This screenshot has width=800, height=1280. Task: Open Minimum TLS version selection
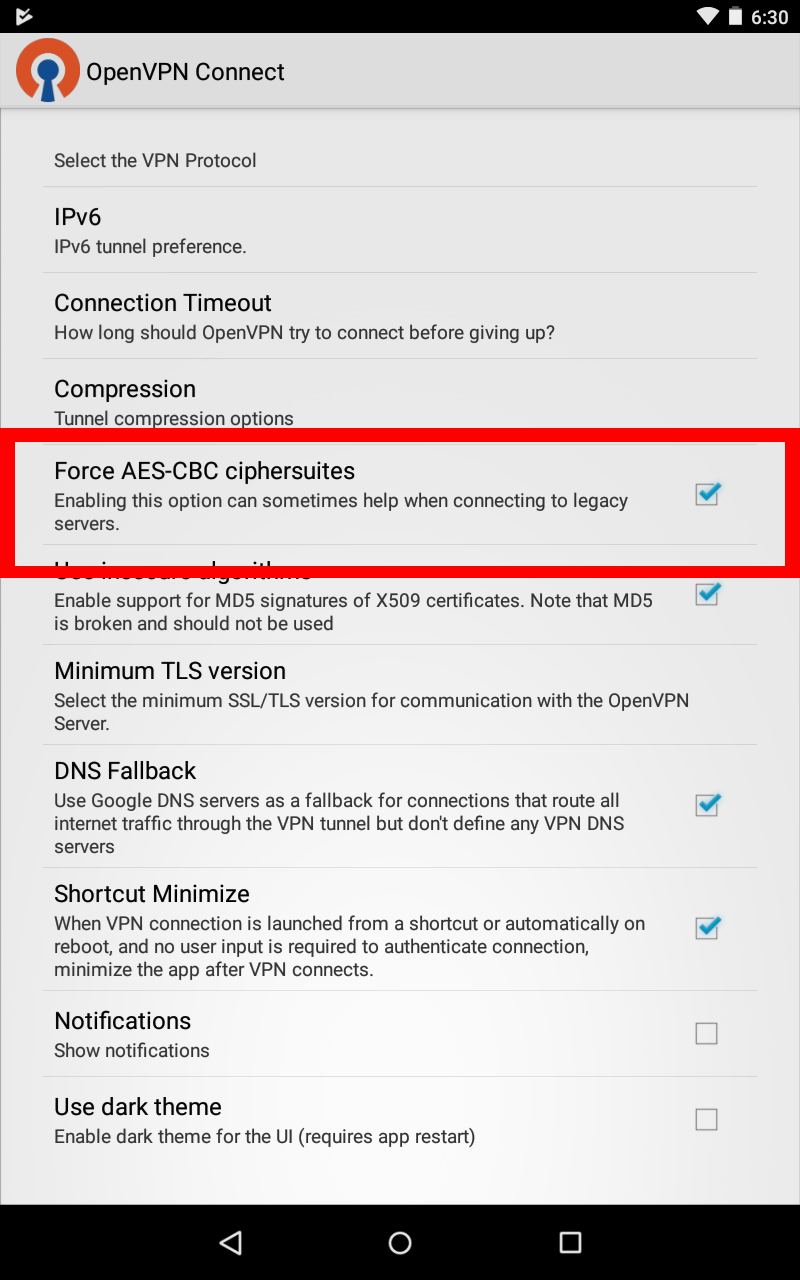400,695
